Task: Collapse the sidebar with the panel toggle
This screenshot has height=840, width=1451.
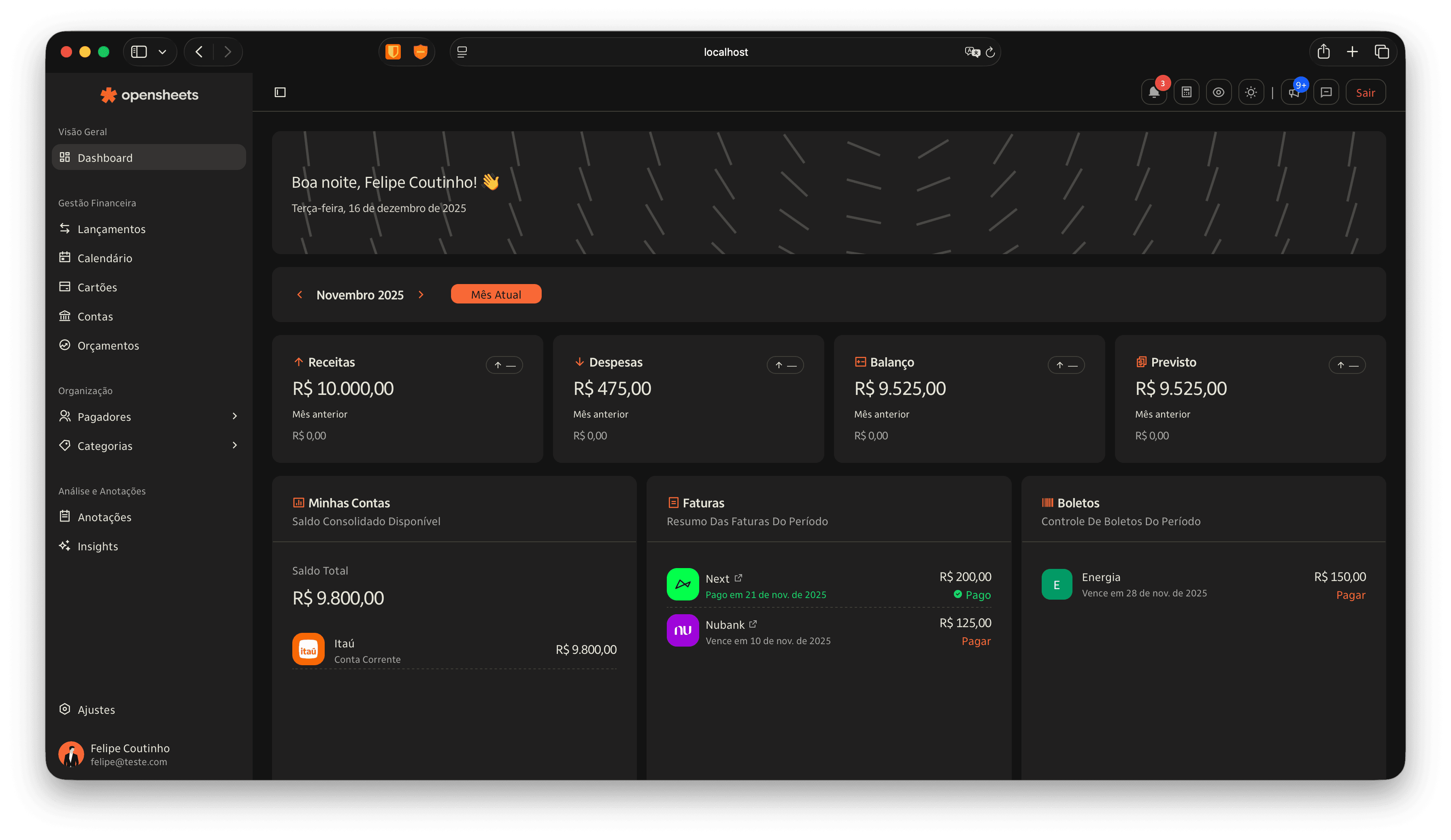Action: click(x=280, y=91)
